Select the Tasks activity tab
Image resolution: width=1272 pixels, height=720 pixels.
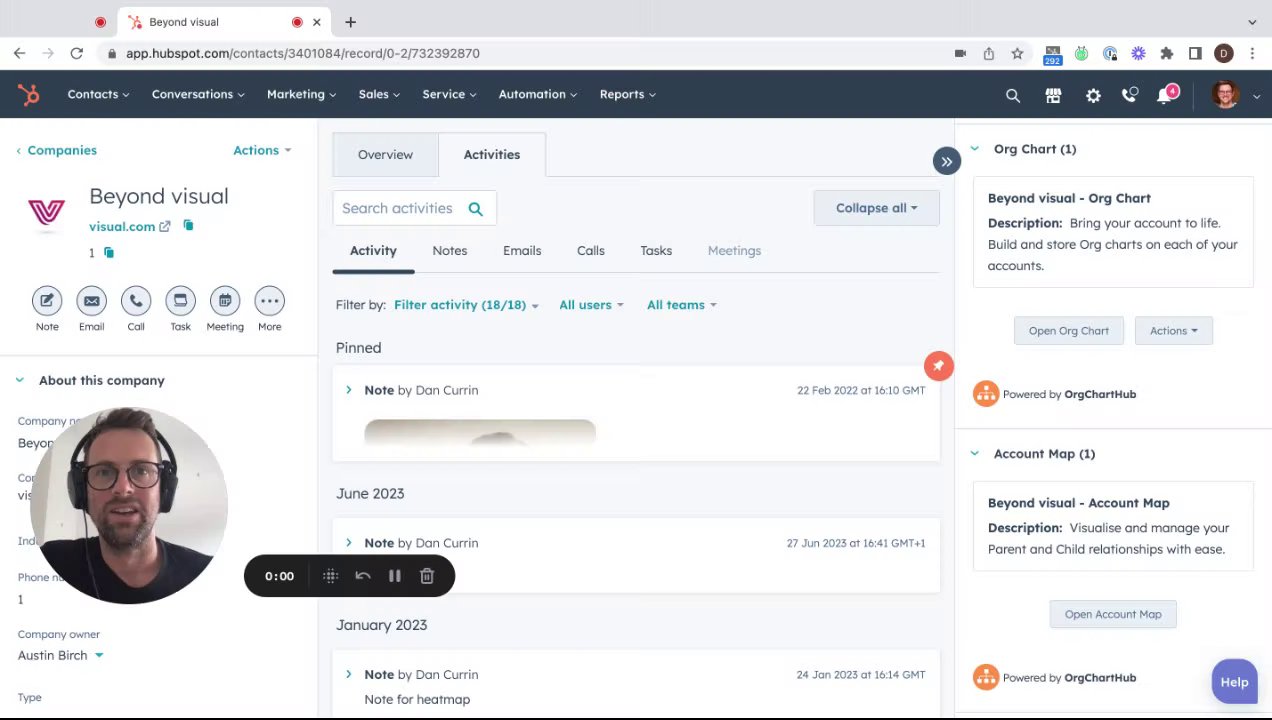tap(656, 251)
